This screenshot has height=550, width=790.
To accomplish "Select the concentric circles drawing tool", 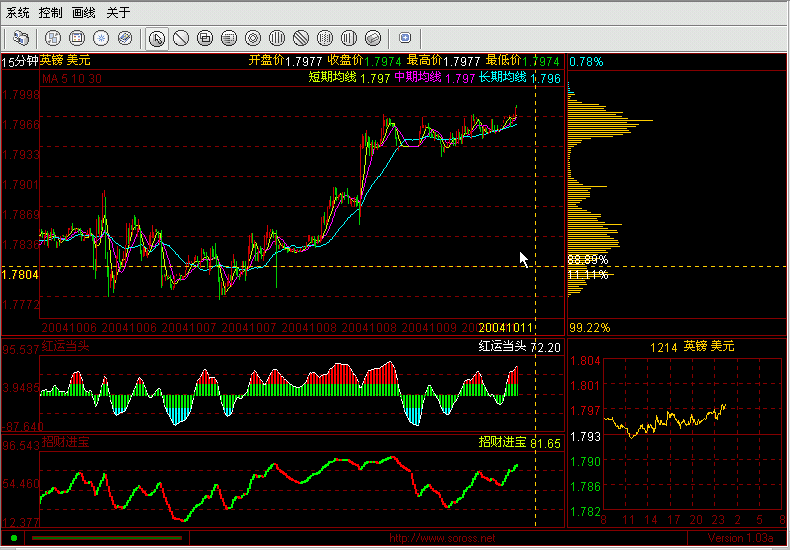I will point(253,38).
